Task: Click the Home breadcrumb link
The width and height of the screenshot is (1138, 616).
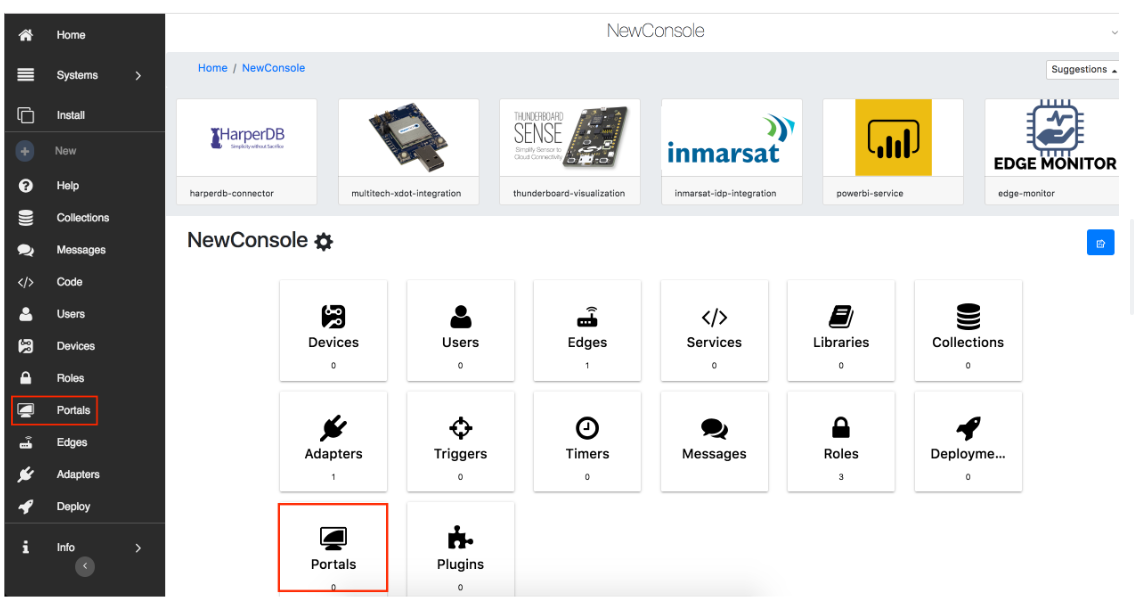Action: [212, 68]
